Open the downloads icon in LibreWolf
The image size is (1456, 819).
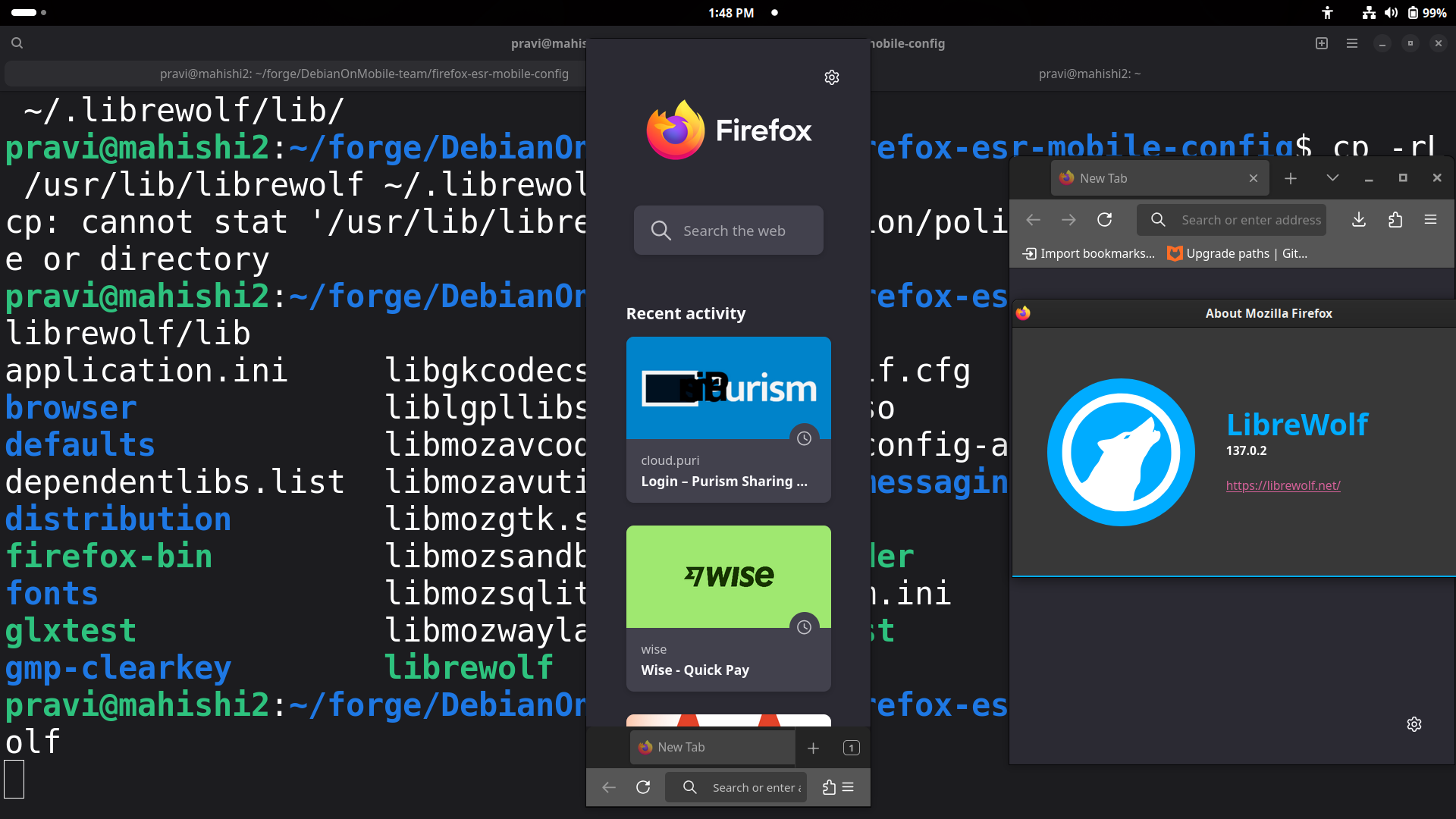tap(1359, 220)
